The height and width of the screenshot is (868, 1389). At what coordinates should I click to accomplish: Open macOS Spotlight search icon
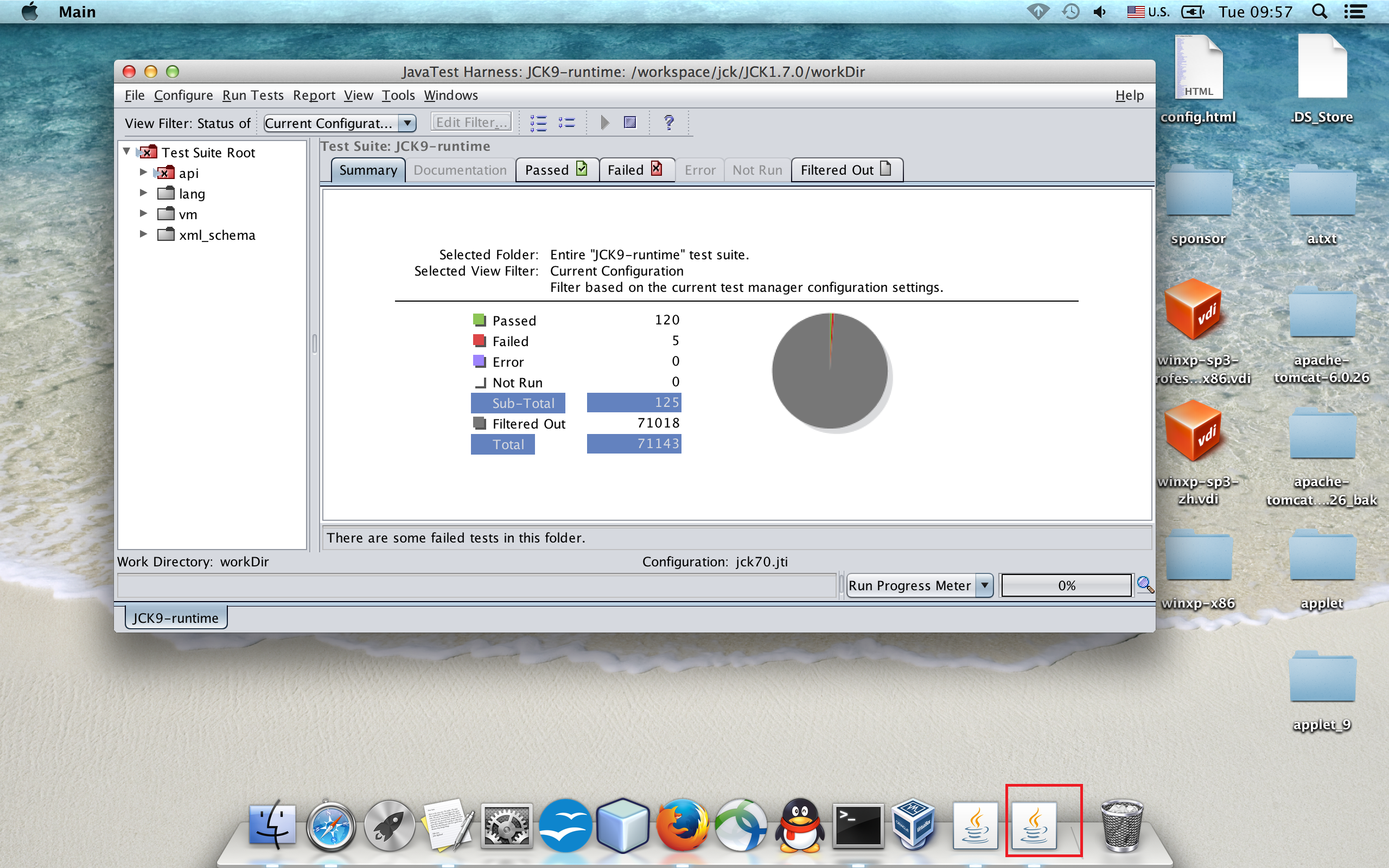1320,12
